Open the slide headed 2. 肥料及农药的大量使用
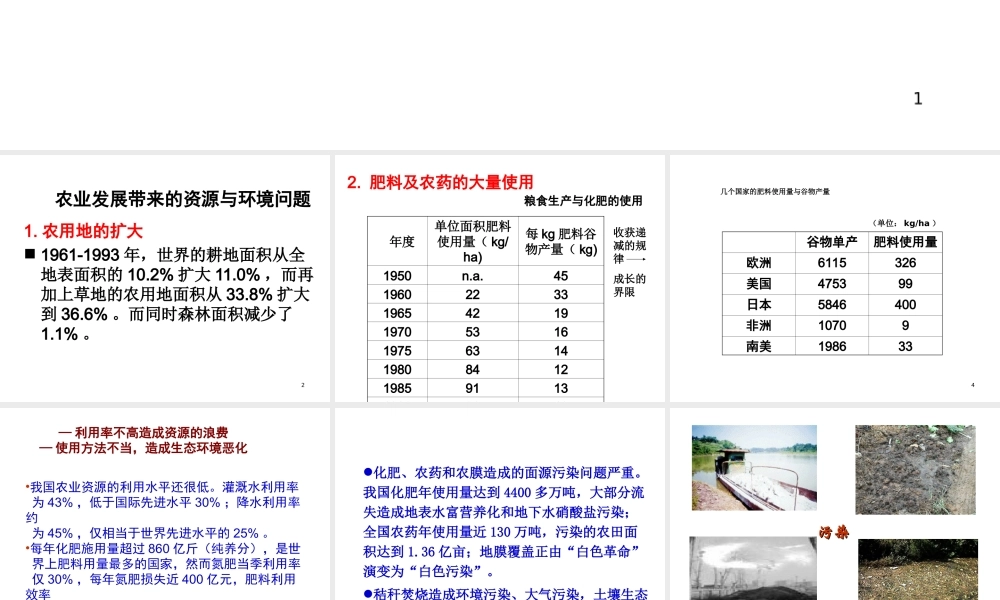The width and height of the screenshot is (1000, 600). point(500,279)
